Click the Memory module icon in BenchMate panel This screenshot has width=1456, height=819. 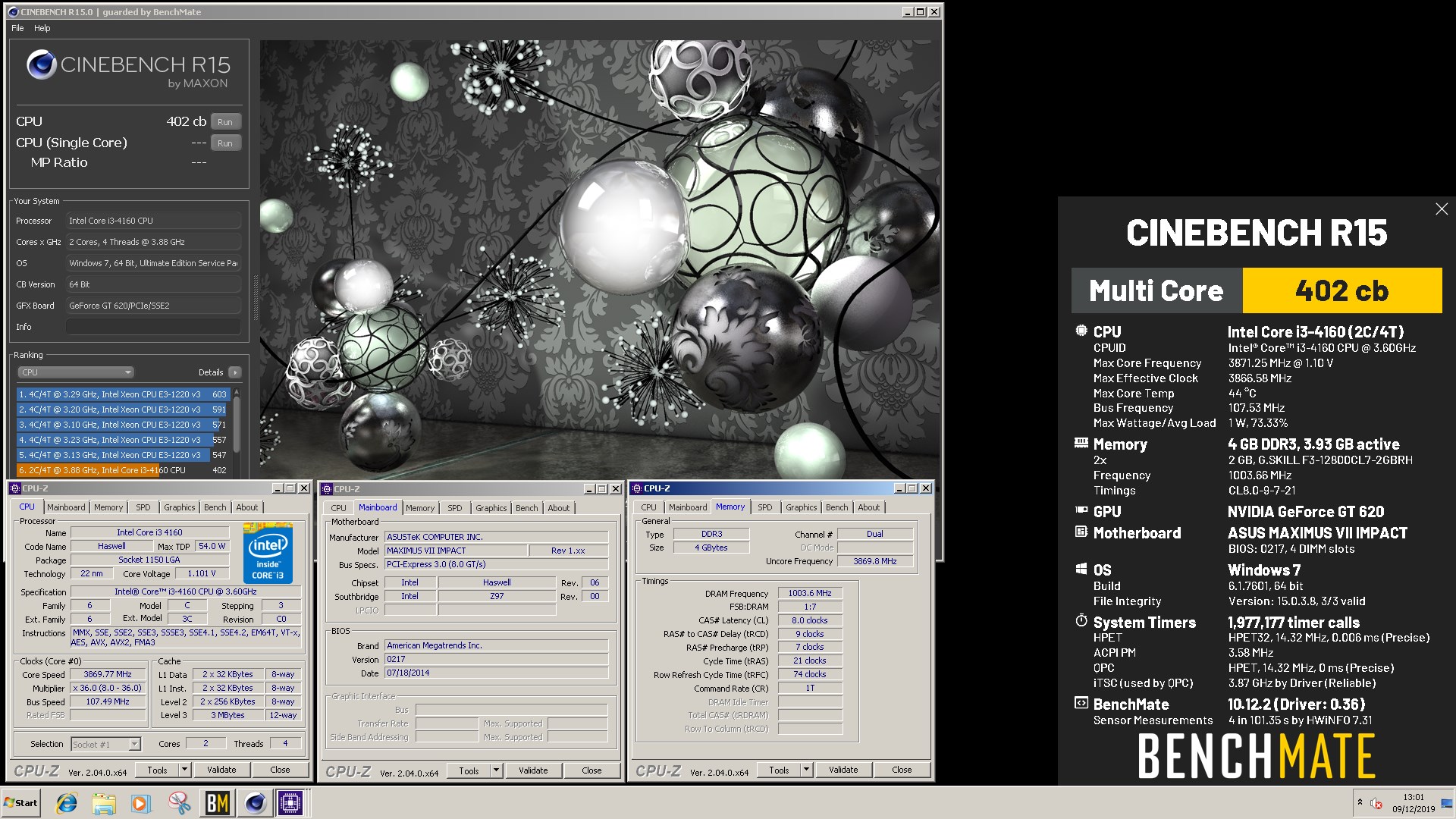pos(1081,443)
